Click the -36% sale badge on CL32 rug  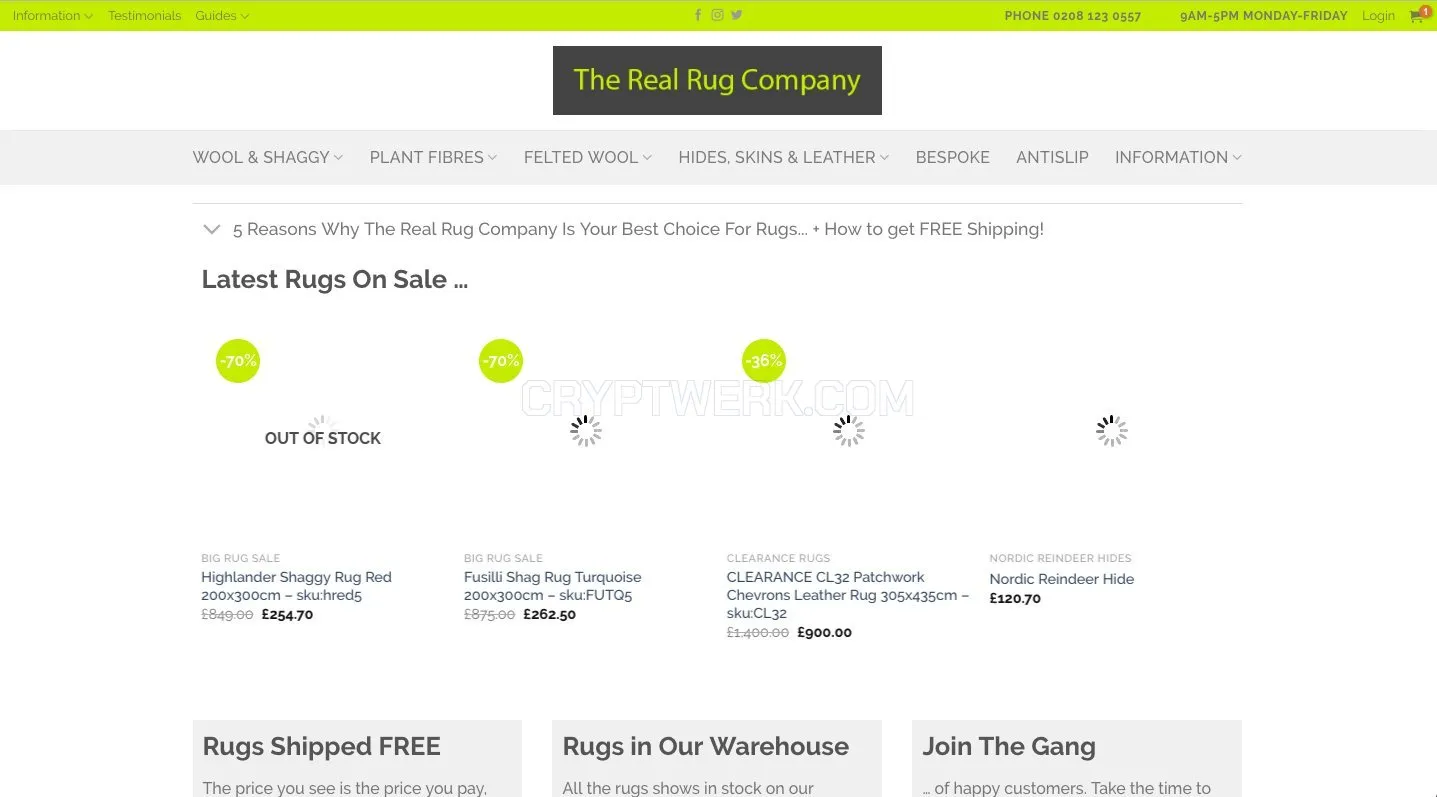(764, 361)
